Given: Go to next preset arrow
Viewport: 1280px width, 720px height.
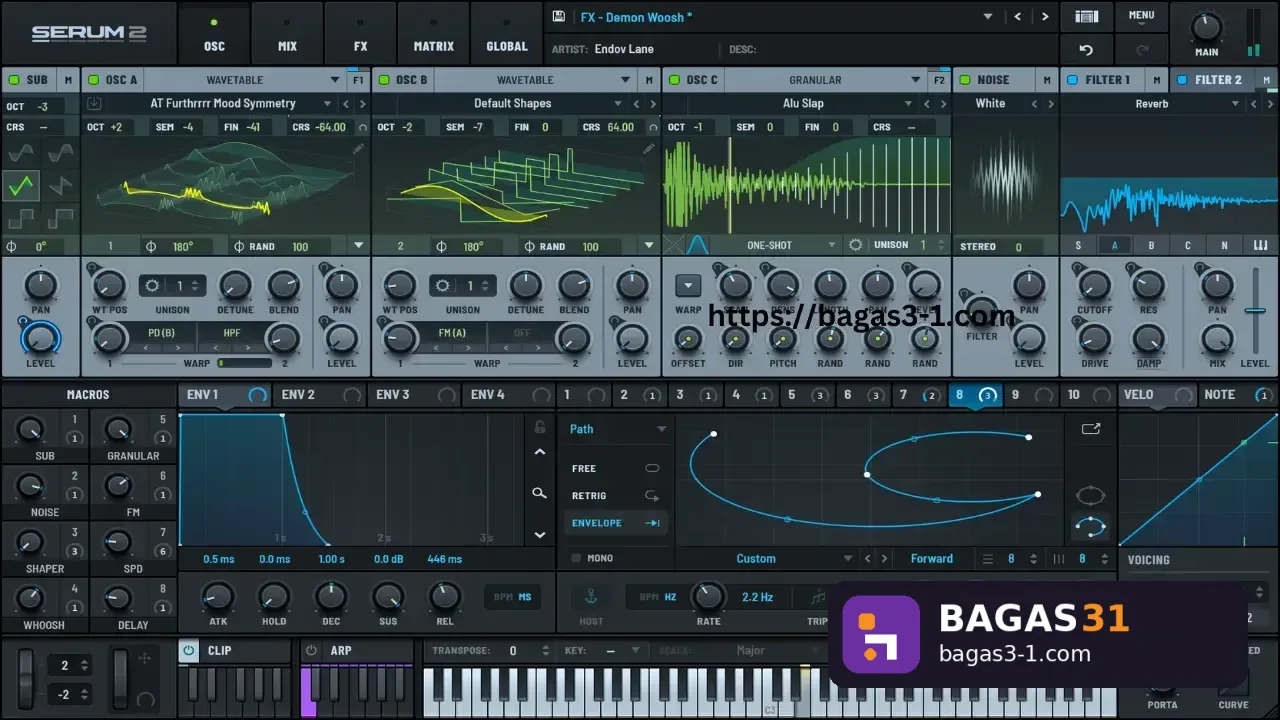Looking at the screenshot, I should click(1045, 17).
